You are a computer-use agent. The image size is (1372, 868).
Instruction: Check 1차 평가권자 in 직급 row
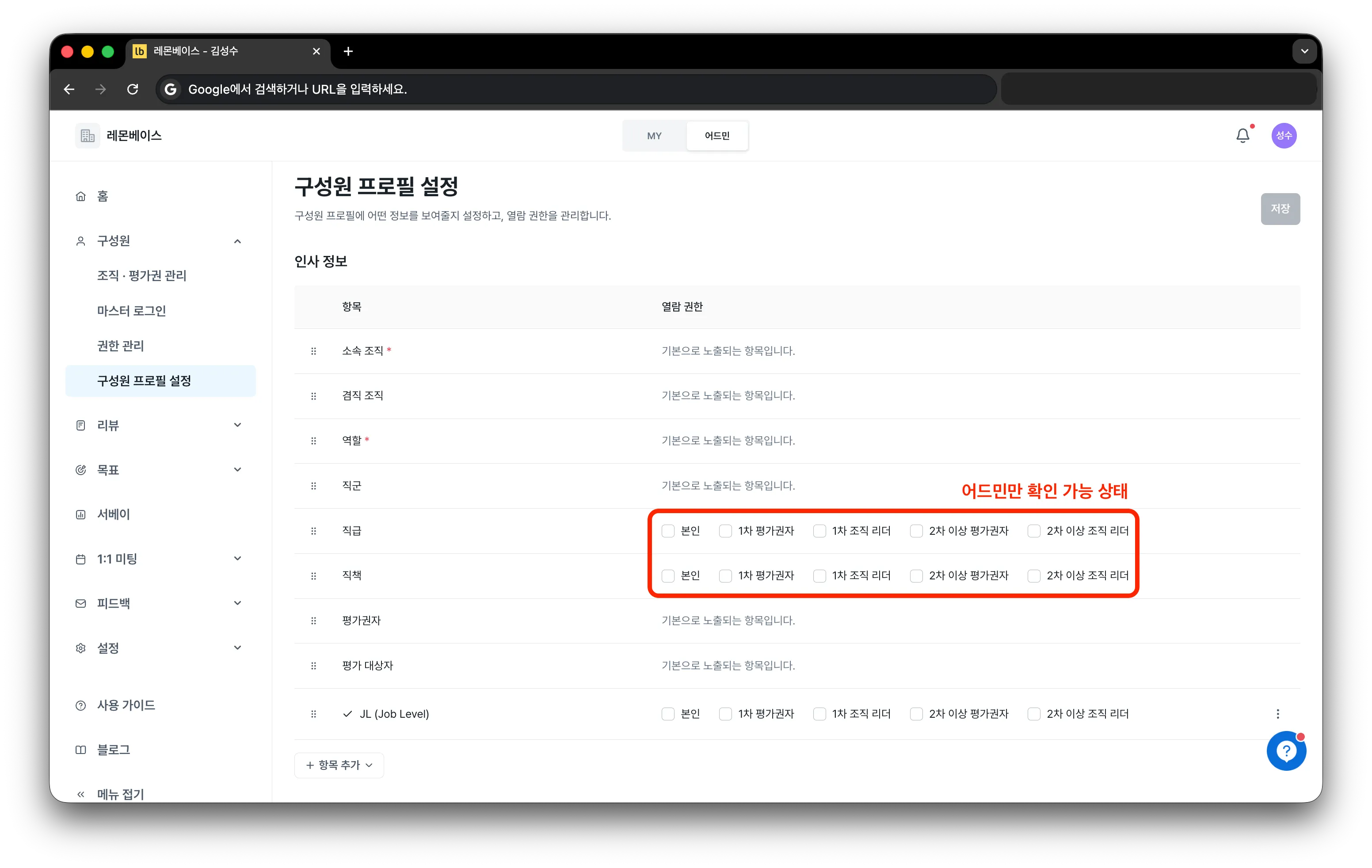[725, 531]
